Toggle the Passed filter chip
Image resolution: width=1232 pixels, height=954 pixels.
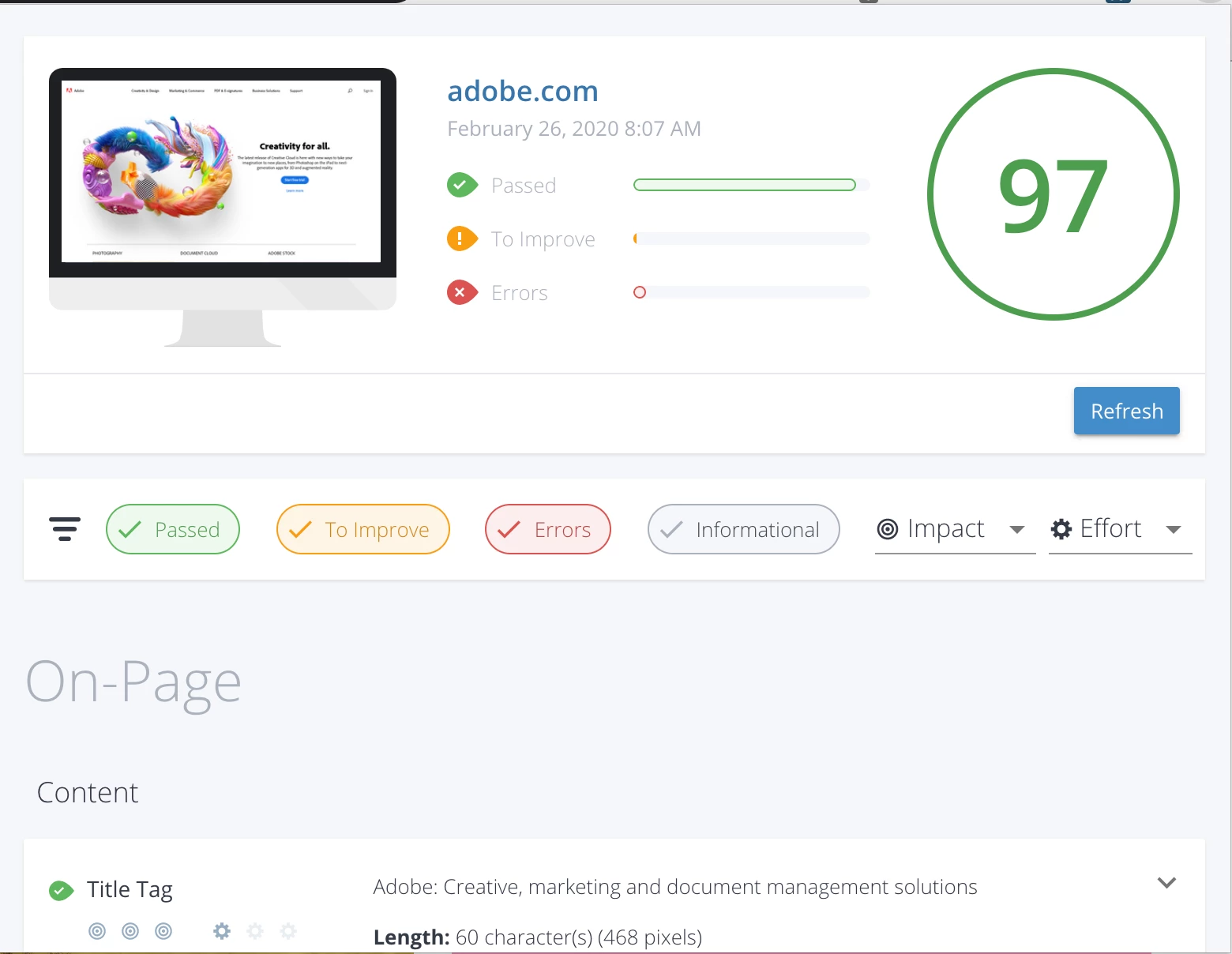(x=173, y=529)
